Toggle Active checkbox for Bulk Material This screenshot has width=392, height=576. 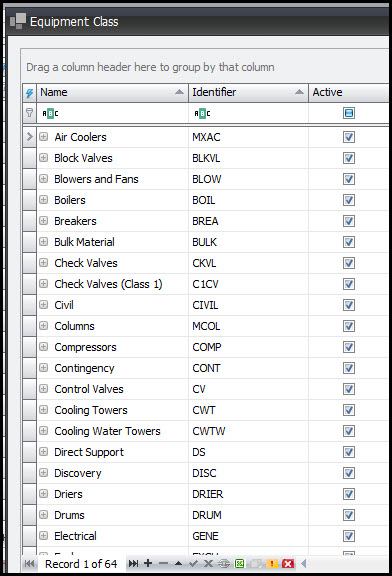(x=349, y=242)
